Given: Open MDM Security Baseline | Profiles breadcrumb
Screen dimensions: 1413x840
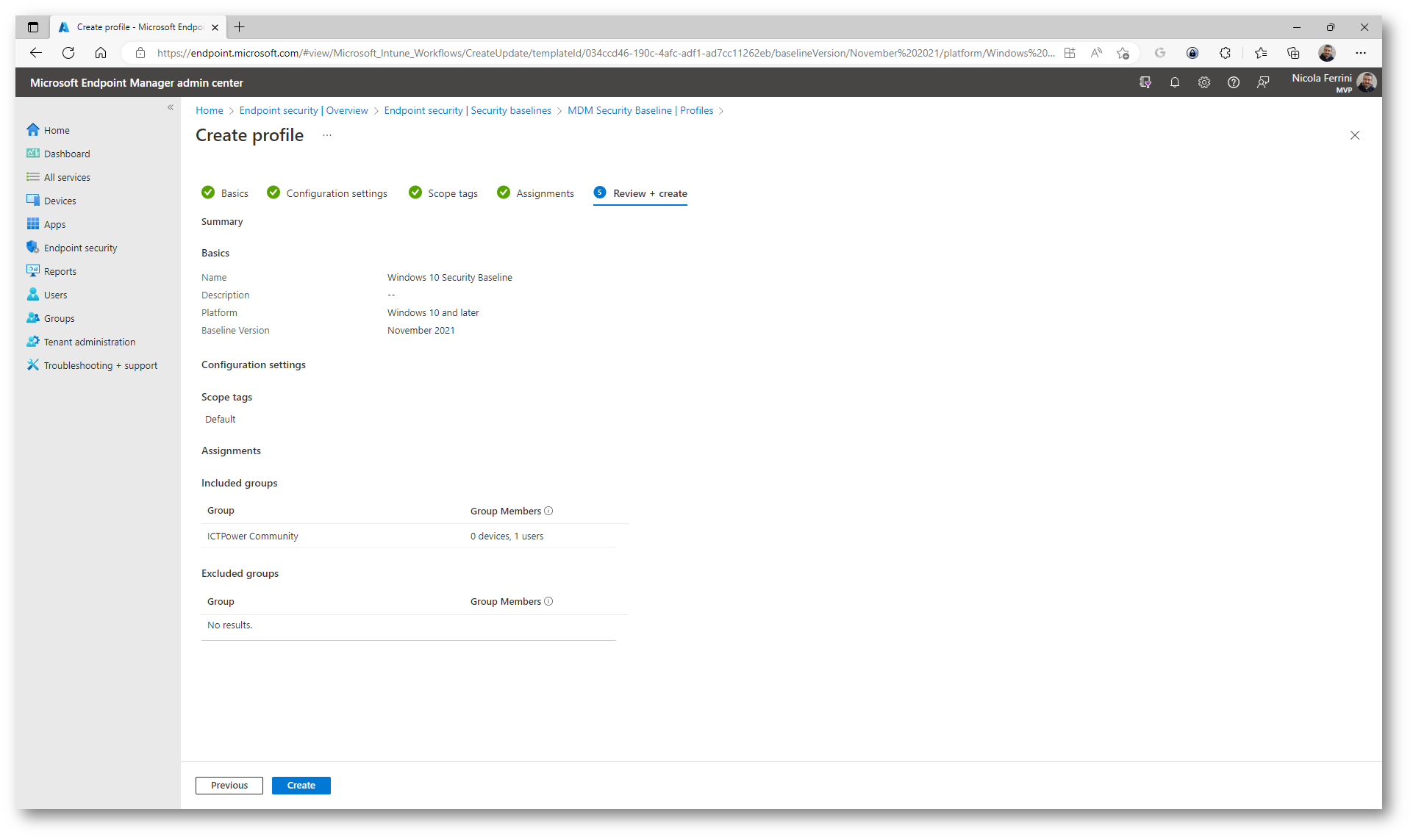Looking at the screenshot, I should [x=640, y=110].
